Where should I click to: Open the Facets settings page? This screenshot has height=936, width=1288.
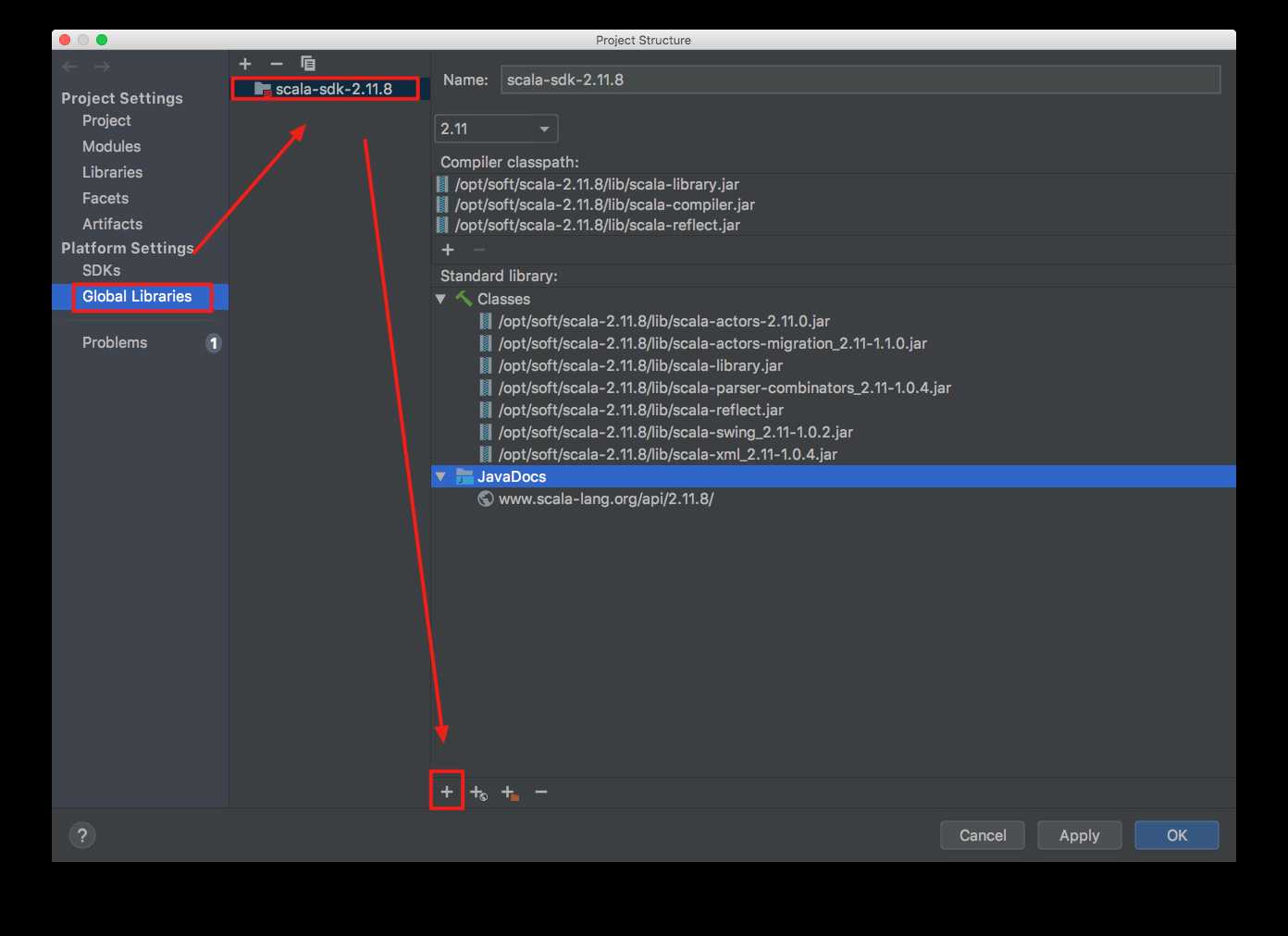pyautogui.click(x=105, y=198)
